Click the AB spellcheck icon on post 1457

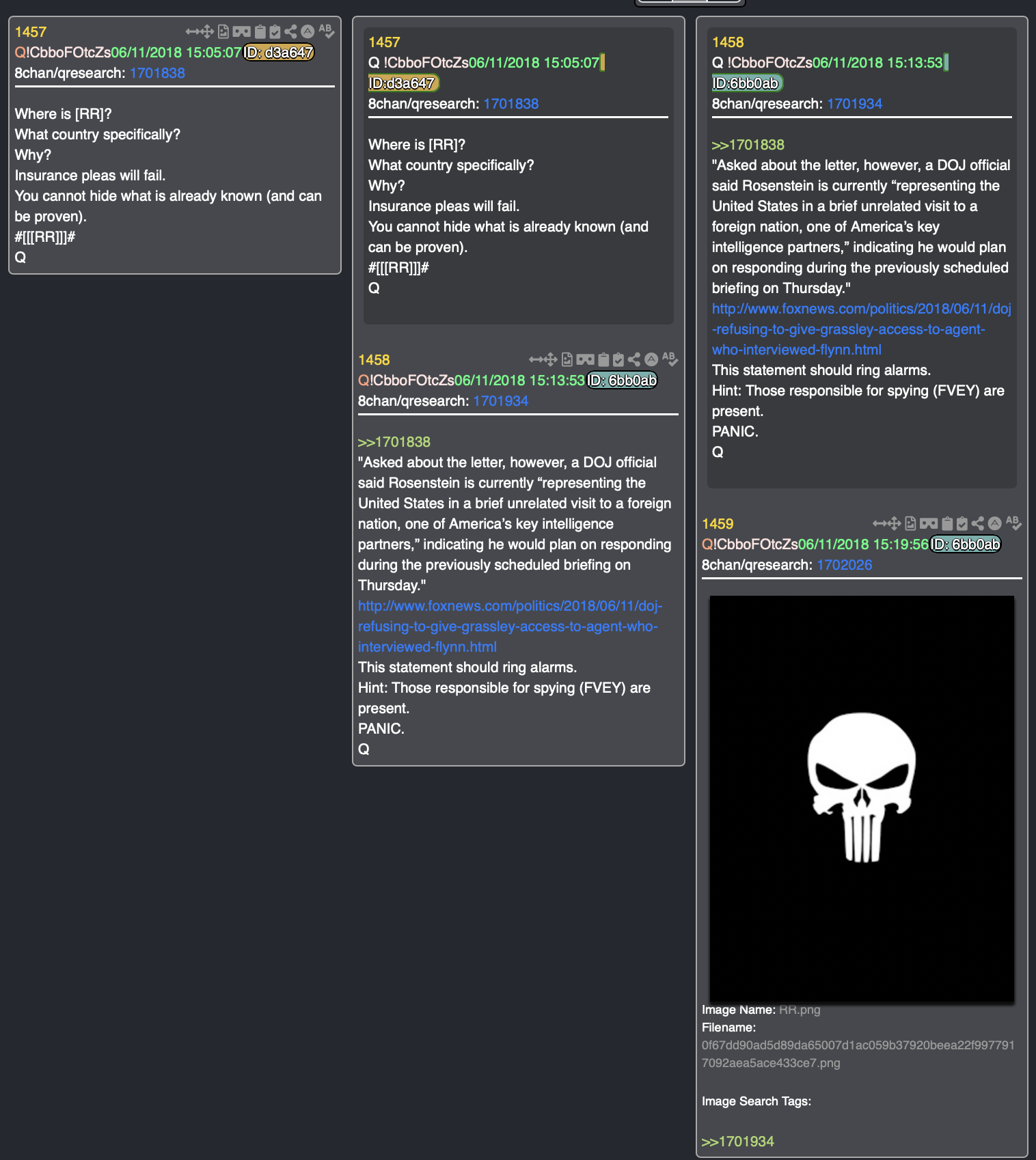click(x=326, y=31)
